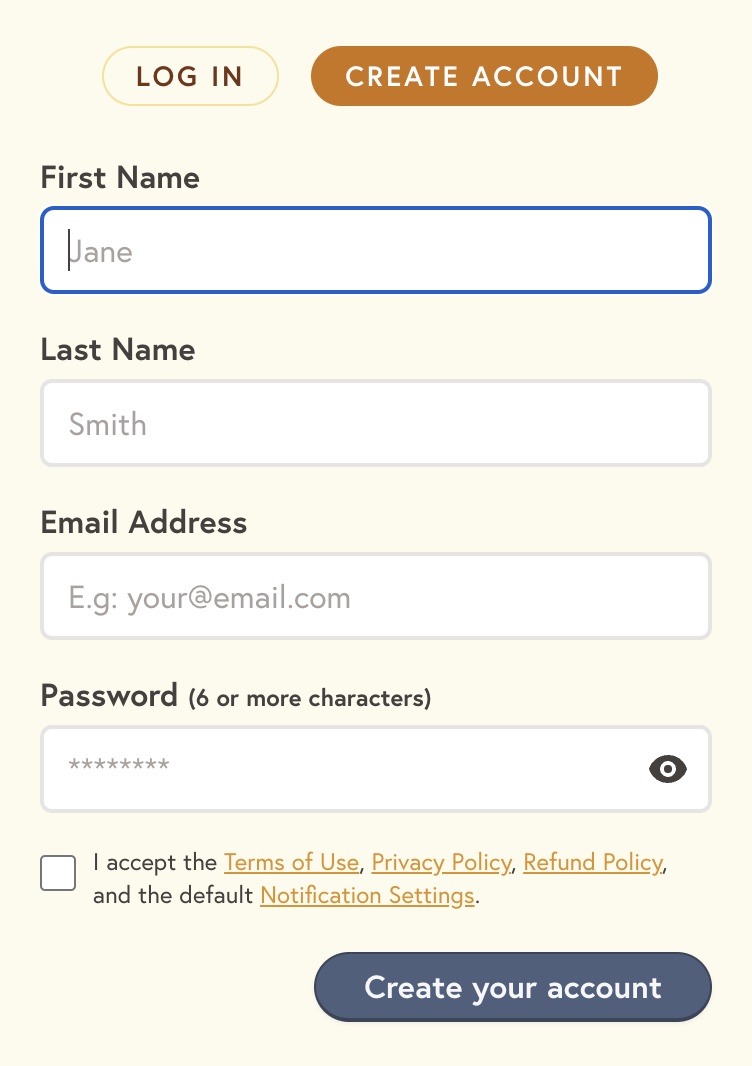The width and height of the screenshot is (752, 1066).
Task: Select the CREATE ACCOUNT tab
Action: (x=484, y=76)
